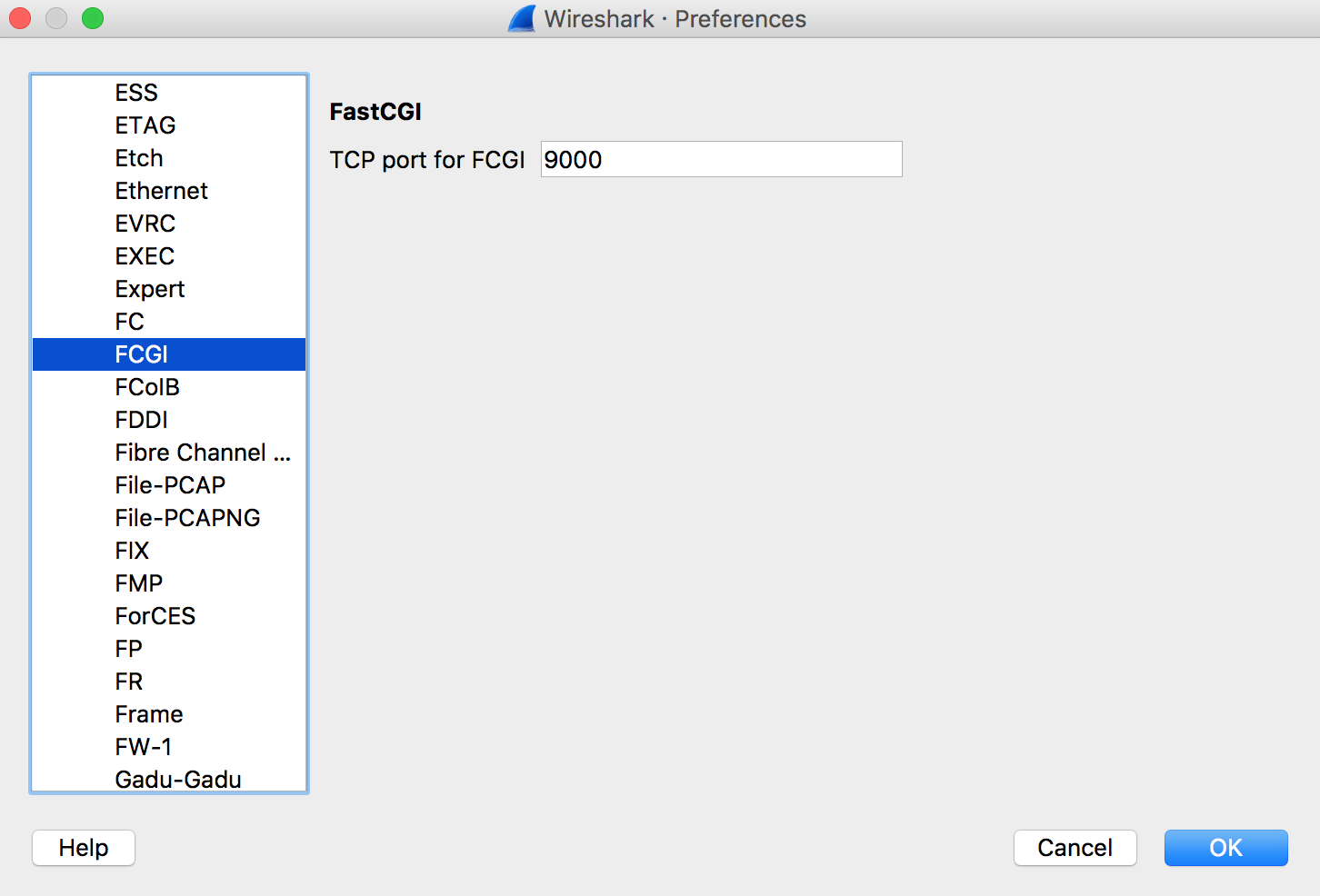Screen dimensions: 1320x896
Task: Select the Expert entry in the list
Action: (149, 288)
